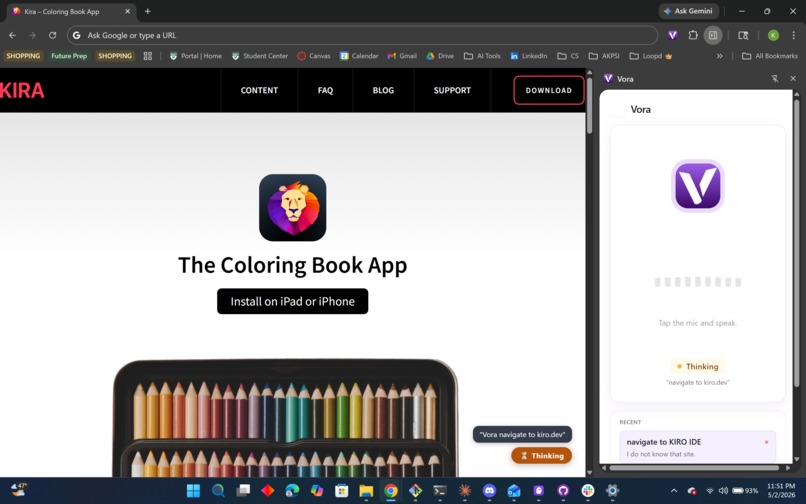Expand the AI Tools bookmark folder
The height and width of the screenshot is (504, 806).
pyautogui.click(x=482, y=56)
